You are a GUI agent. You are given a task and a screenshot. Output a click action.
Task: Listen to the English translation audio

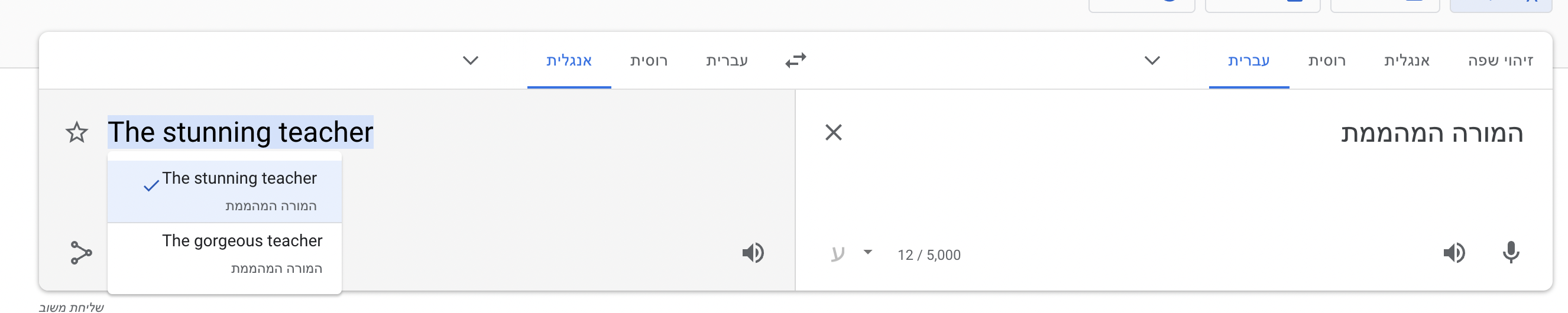coord(753,253)
